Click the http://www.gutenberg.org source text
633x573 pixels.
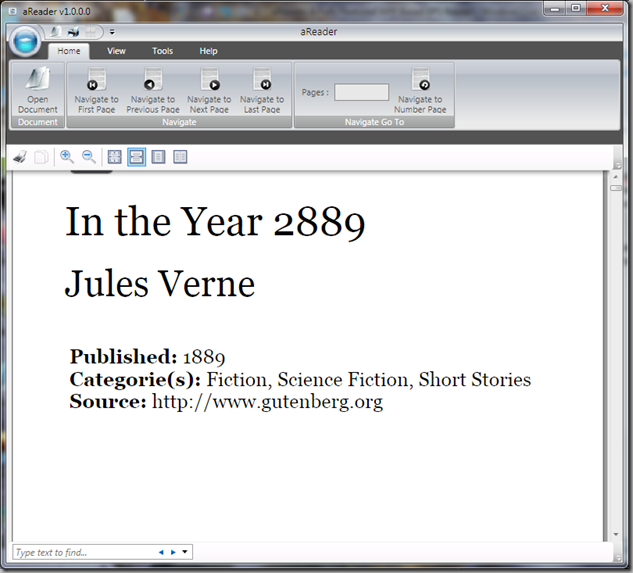pos(267,401)
